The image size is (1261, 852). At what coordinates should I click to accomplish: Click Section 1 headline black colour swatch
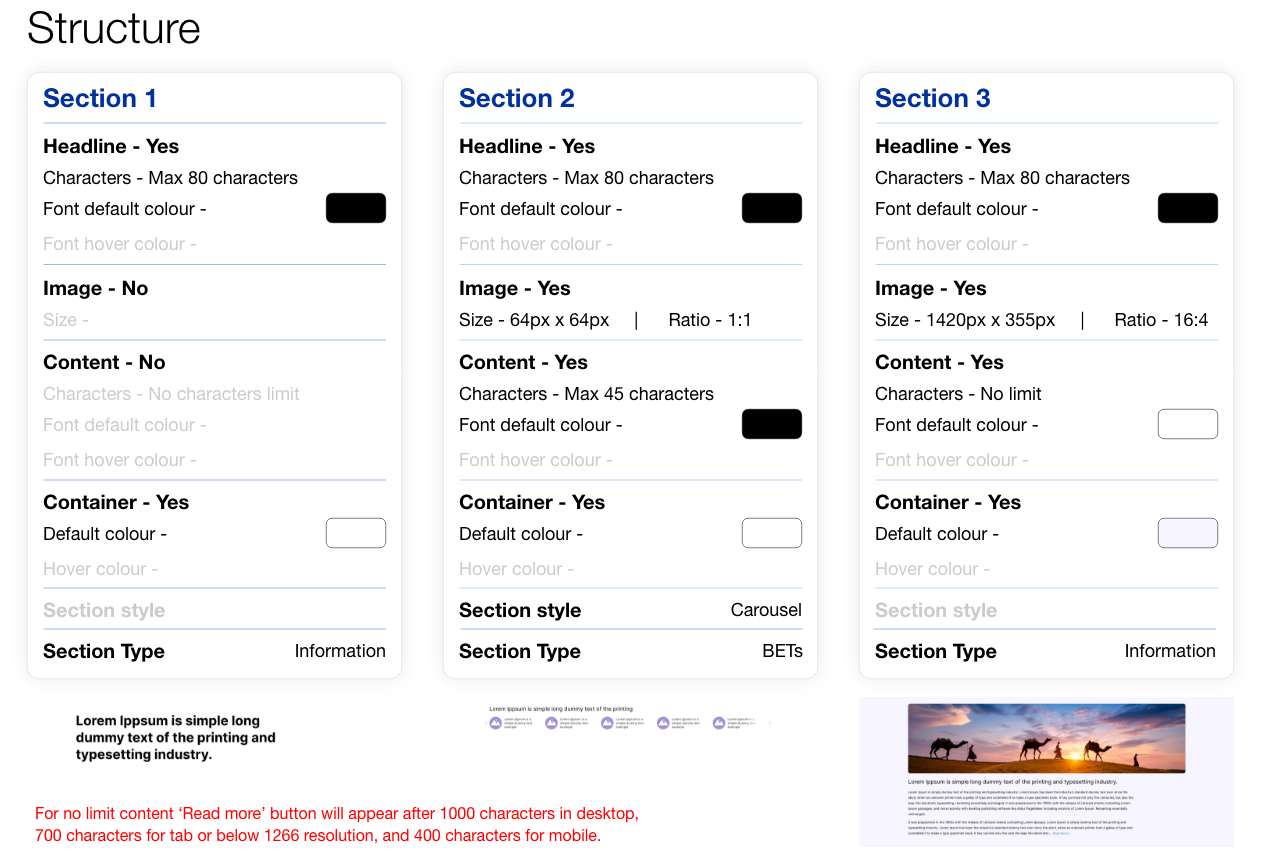point(356,208)
